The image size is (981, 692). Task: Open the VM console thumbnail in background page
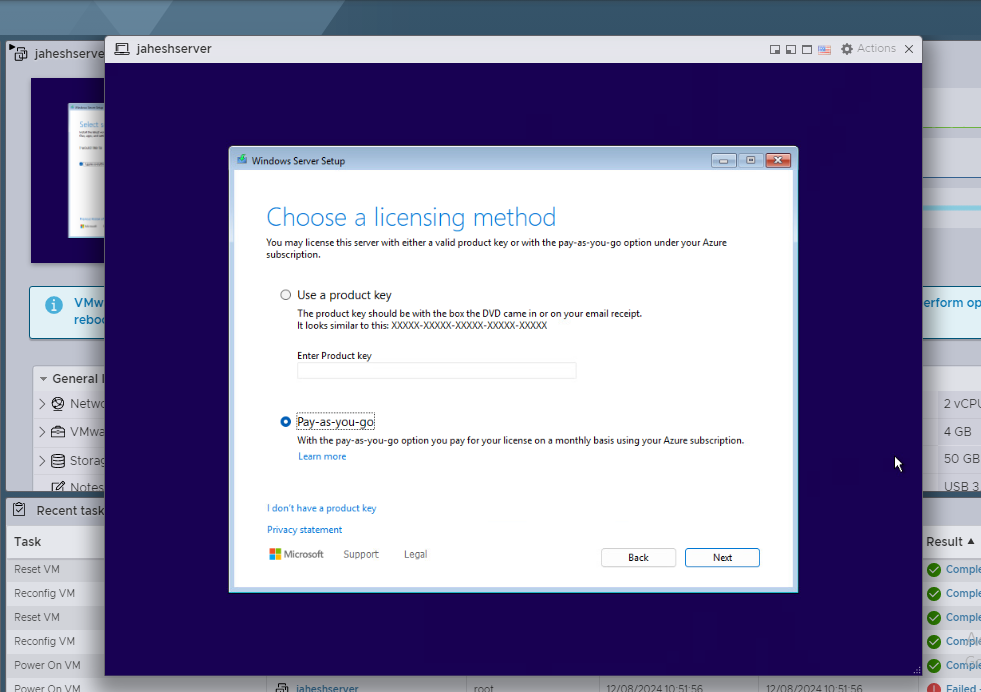(68, 170)
